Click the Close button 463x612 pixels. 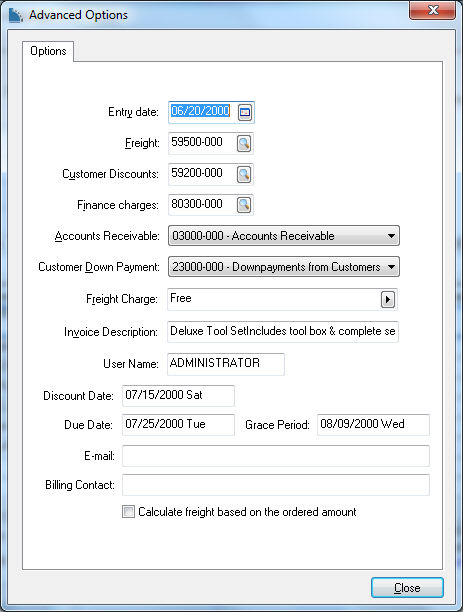407,587
